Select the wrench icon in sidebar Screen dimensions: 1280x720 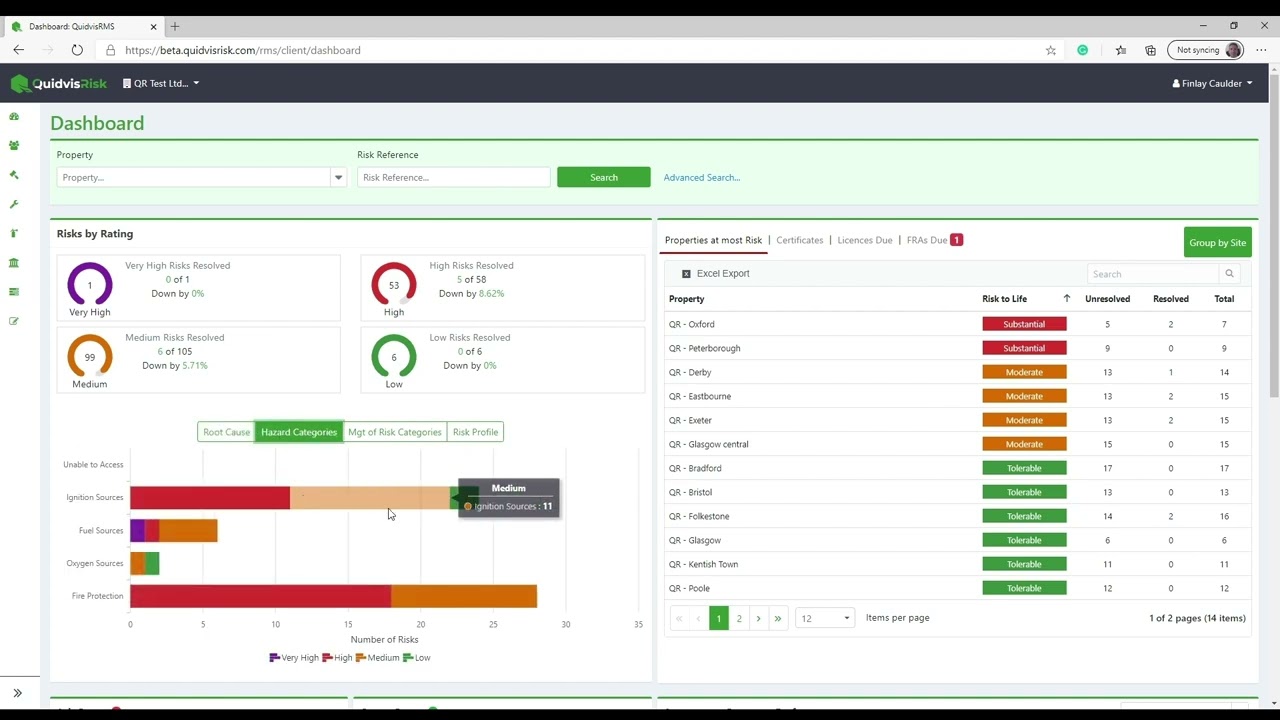(x=14, y=204)
